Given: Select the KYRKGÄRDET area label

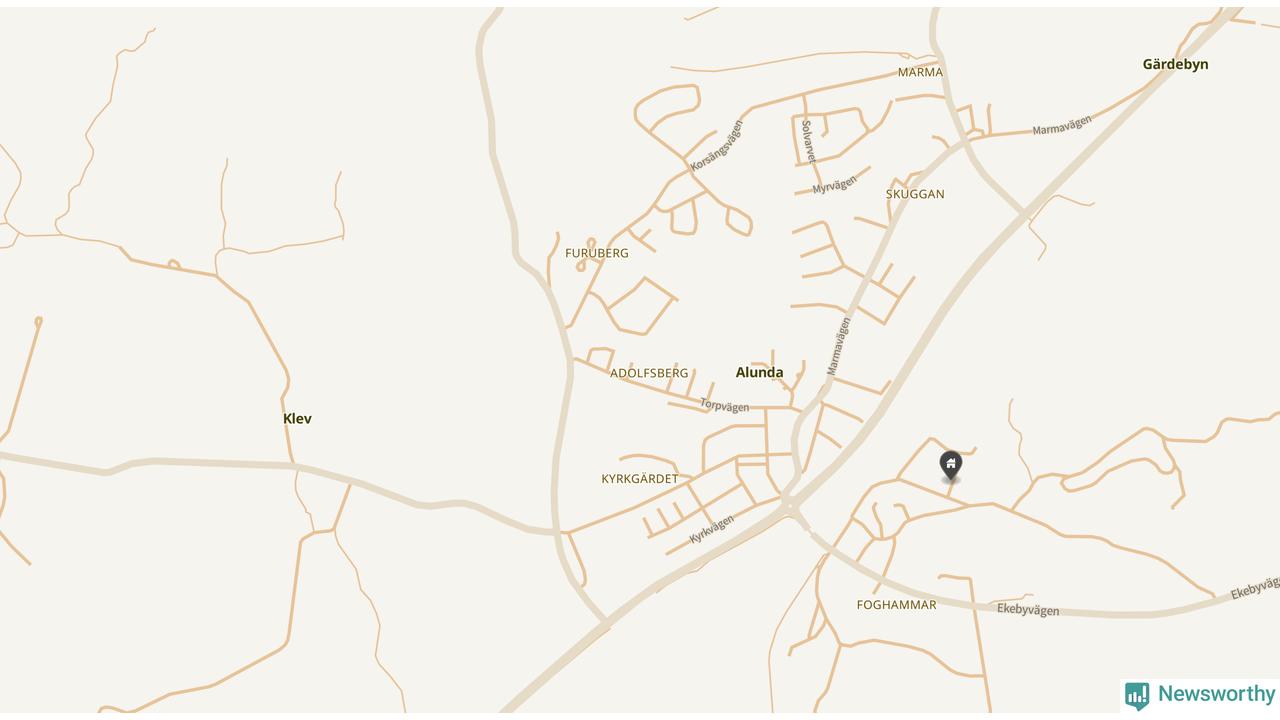Looking at the screenshot, I should pos(640,479).
